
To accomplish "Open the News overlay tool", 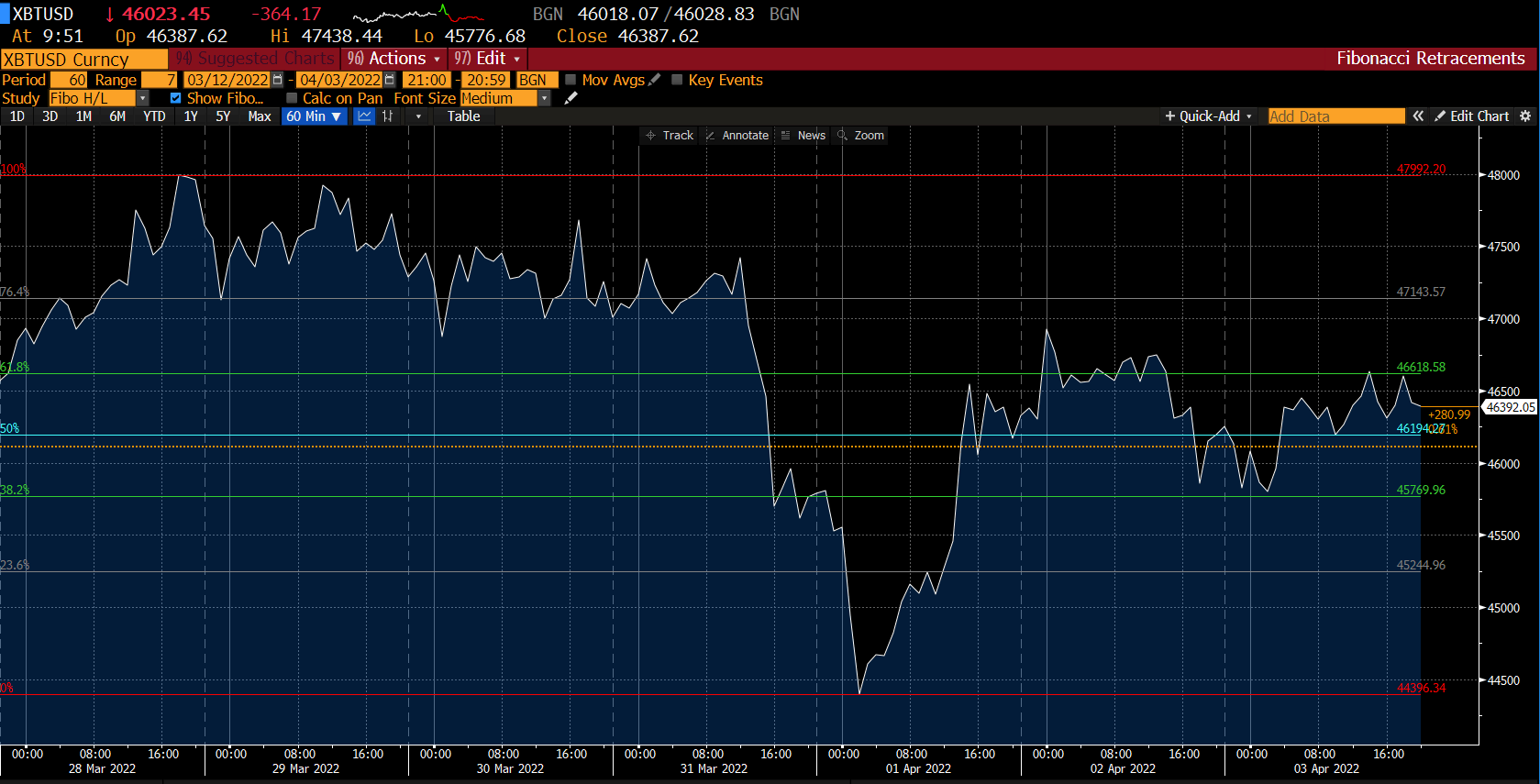I will 803,135.
